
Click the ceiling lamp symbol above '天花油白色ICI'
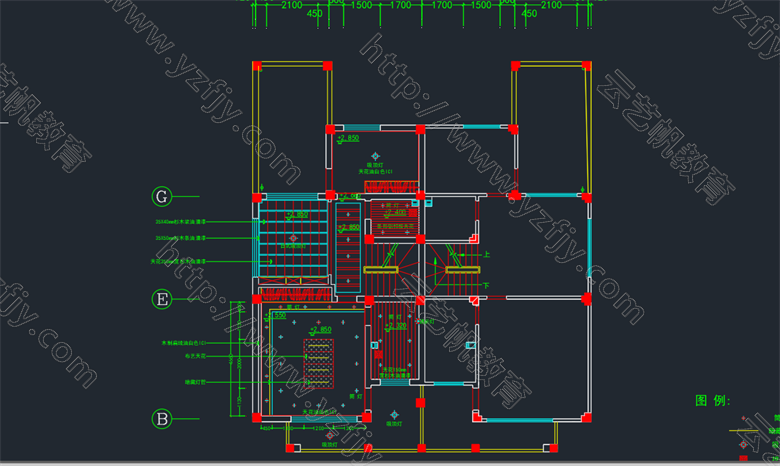click(376, 156)
